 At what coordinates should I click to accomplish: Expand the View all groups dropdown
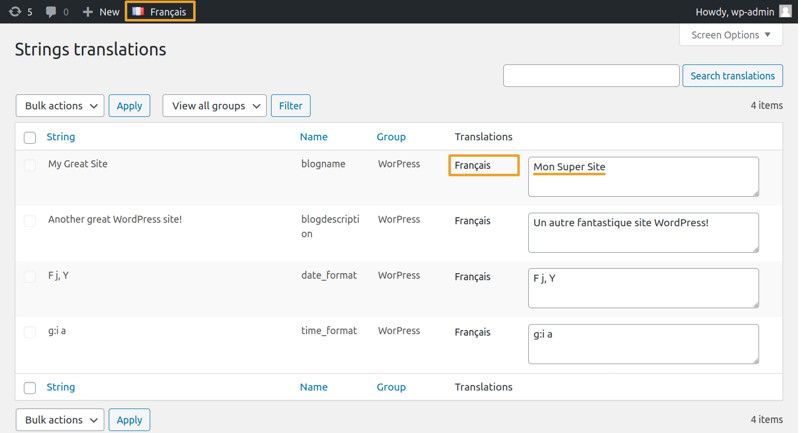click(x=214, y=106)
